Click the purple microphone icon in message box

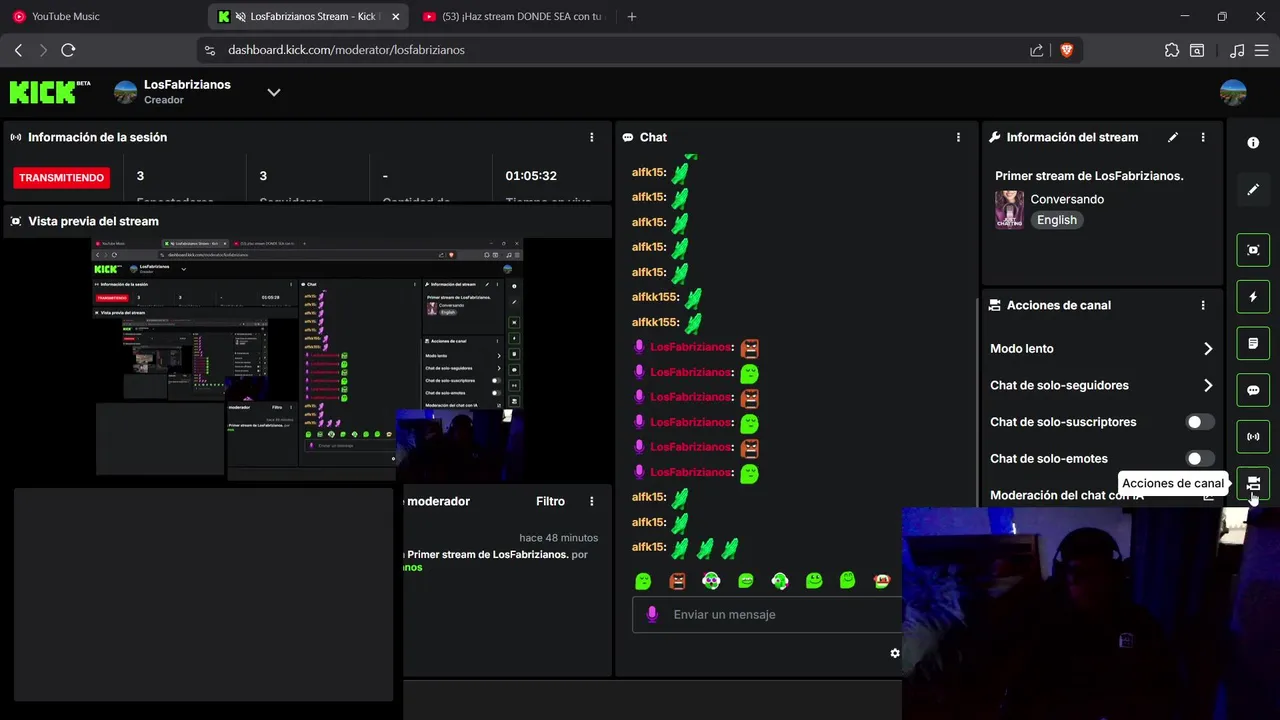tap(652, 614)
